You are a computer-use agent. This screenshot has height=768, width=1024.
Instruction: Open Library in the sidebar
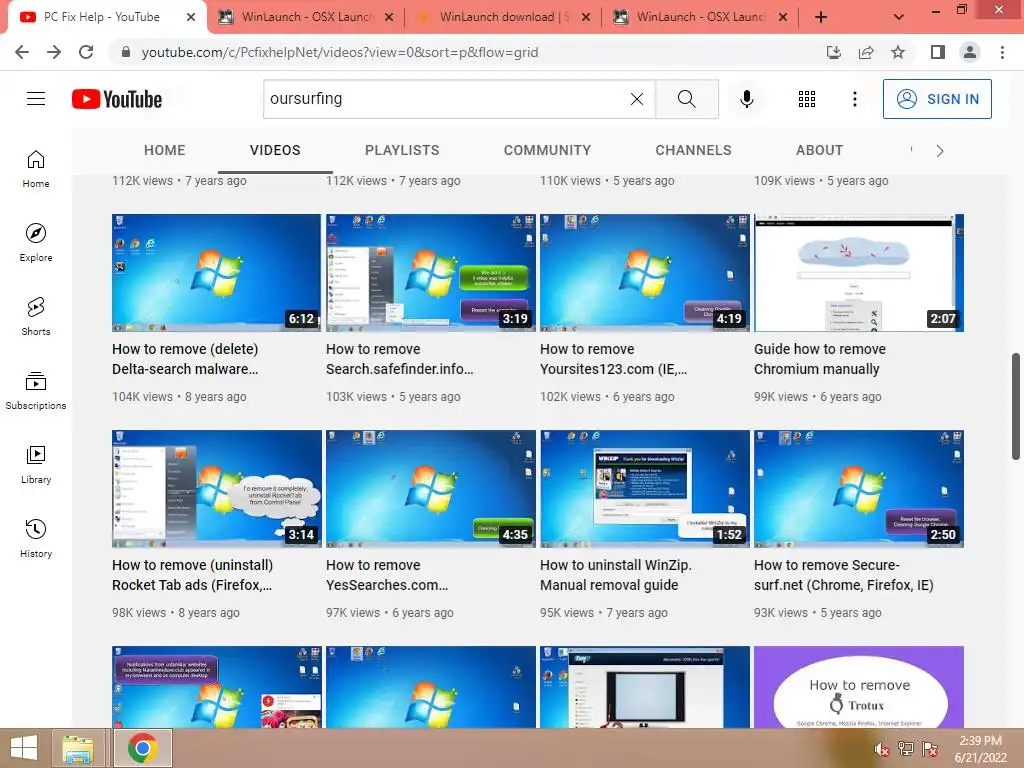(36, 464)
